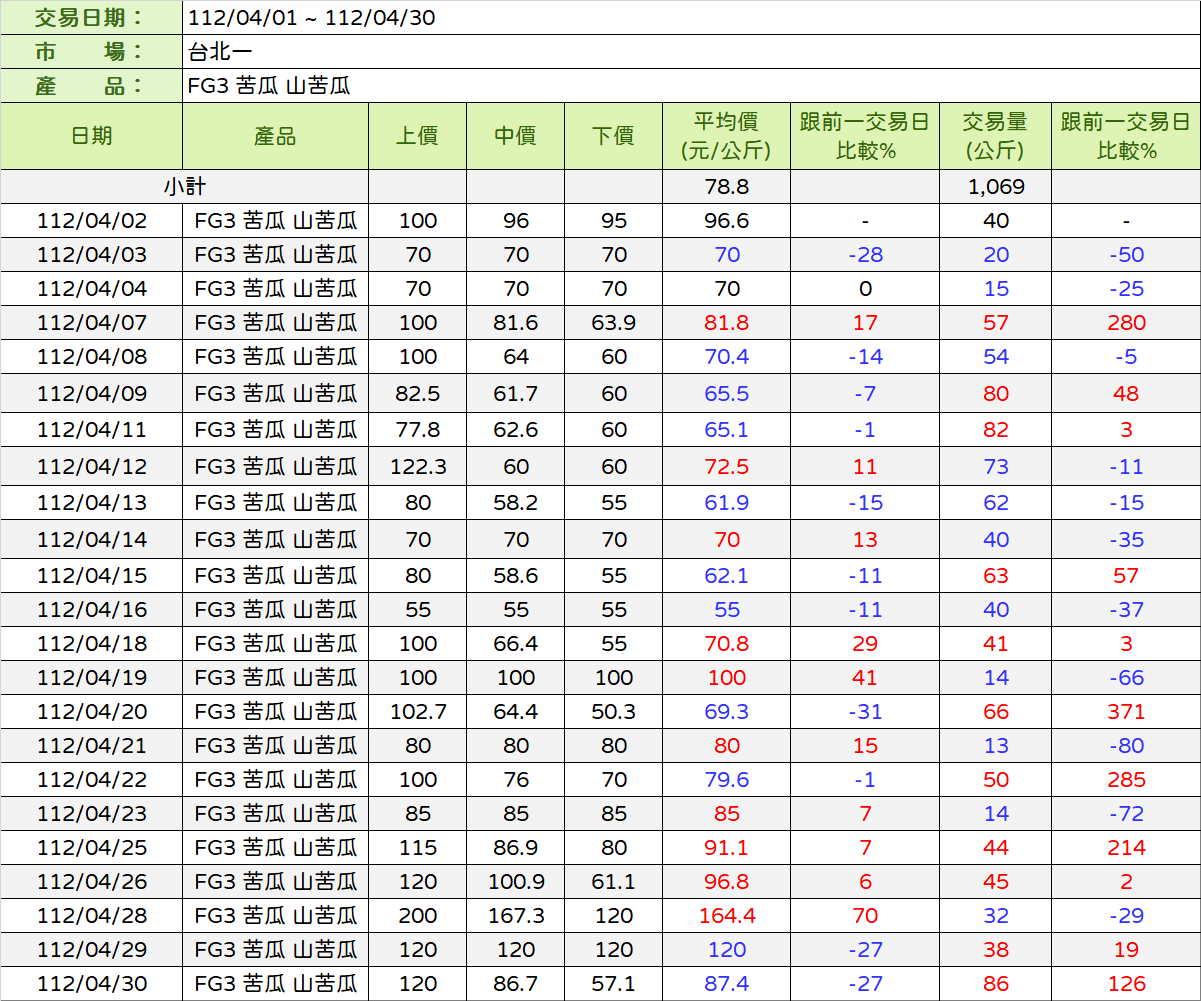Select the lower price 50.3 cell
This screenshot has width=1201, height=1001.
613,712
